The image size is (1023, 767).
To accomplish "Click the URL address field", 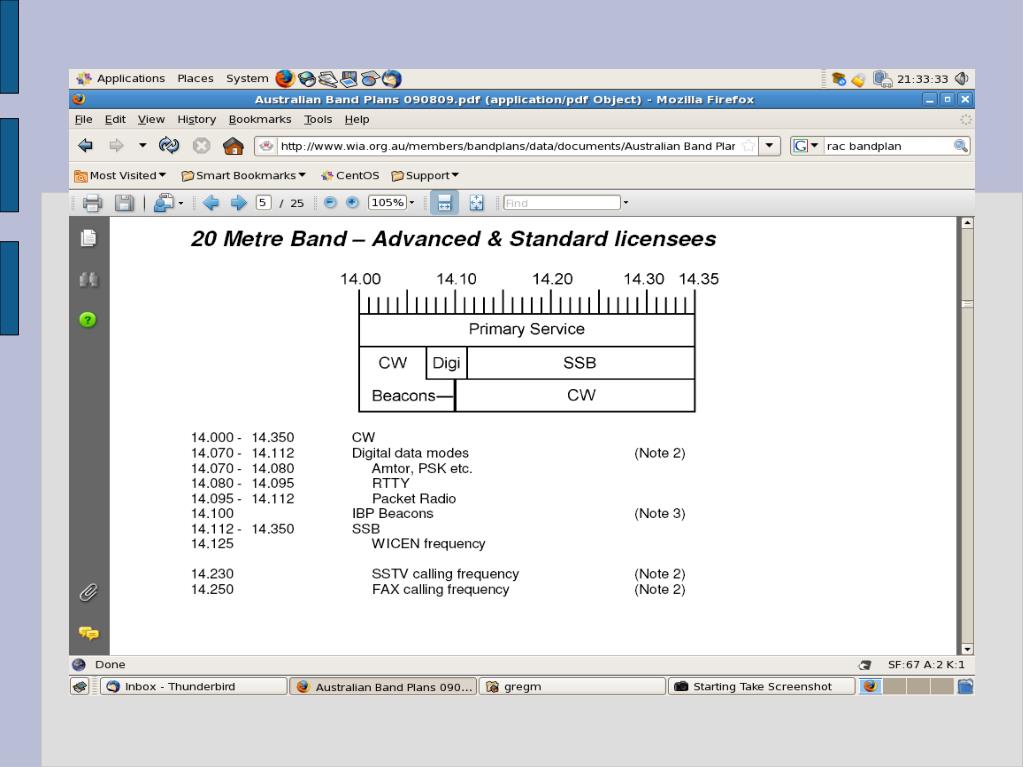I will (508, 146).
